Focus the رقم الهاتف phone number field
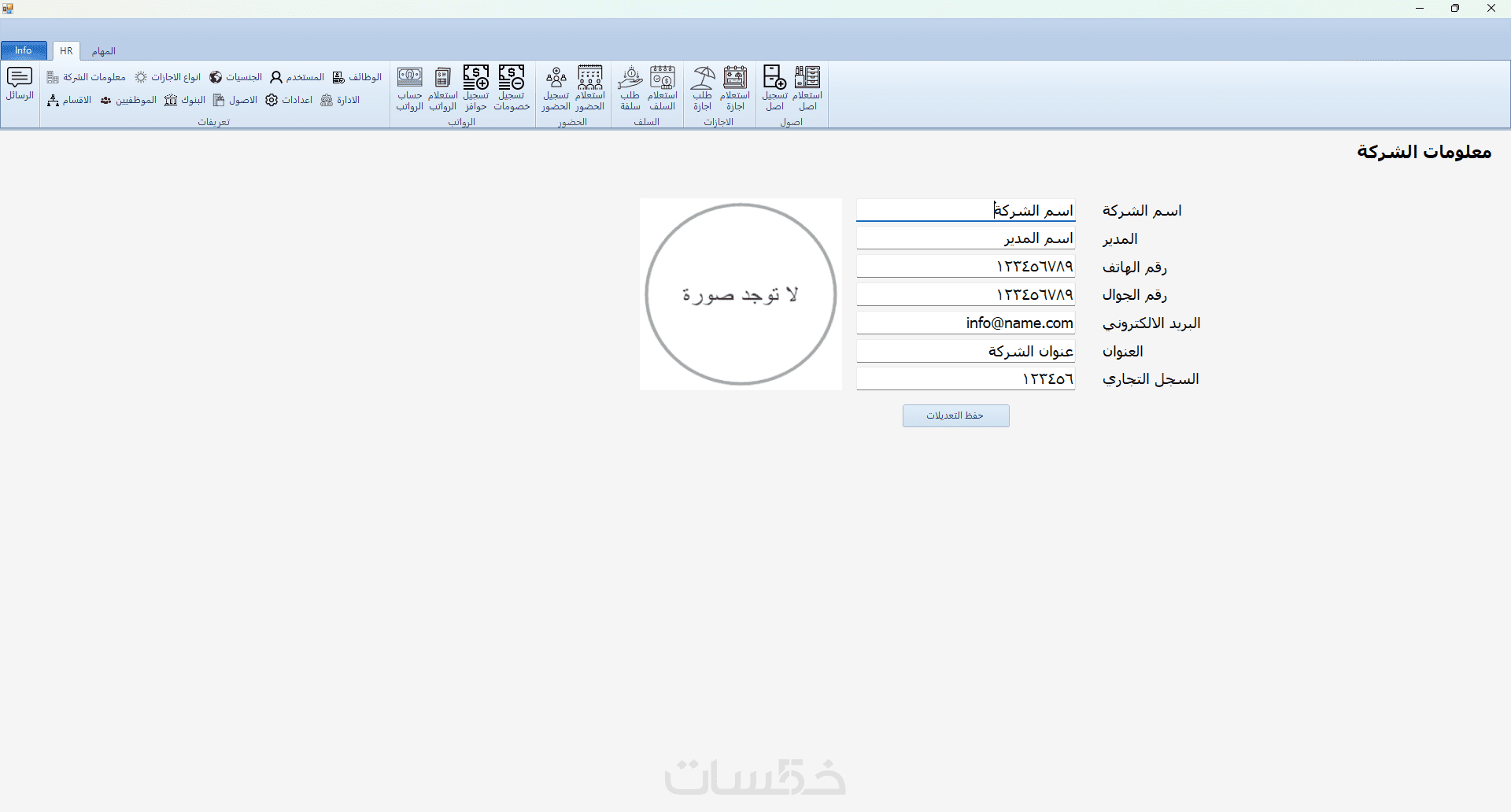This screenshot has height=812, width=1511. coord(966,267)
